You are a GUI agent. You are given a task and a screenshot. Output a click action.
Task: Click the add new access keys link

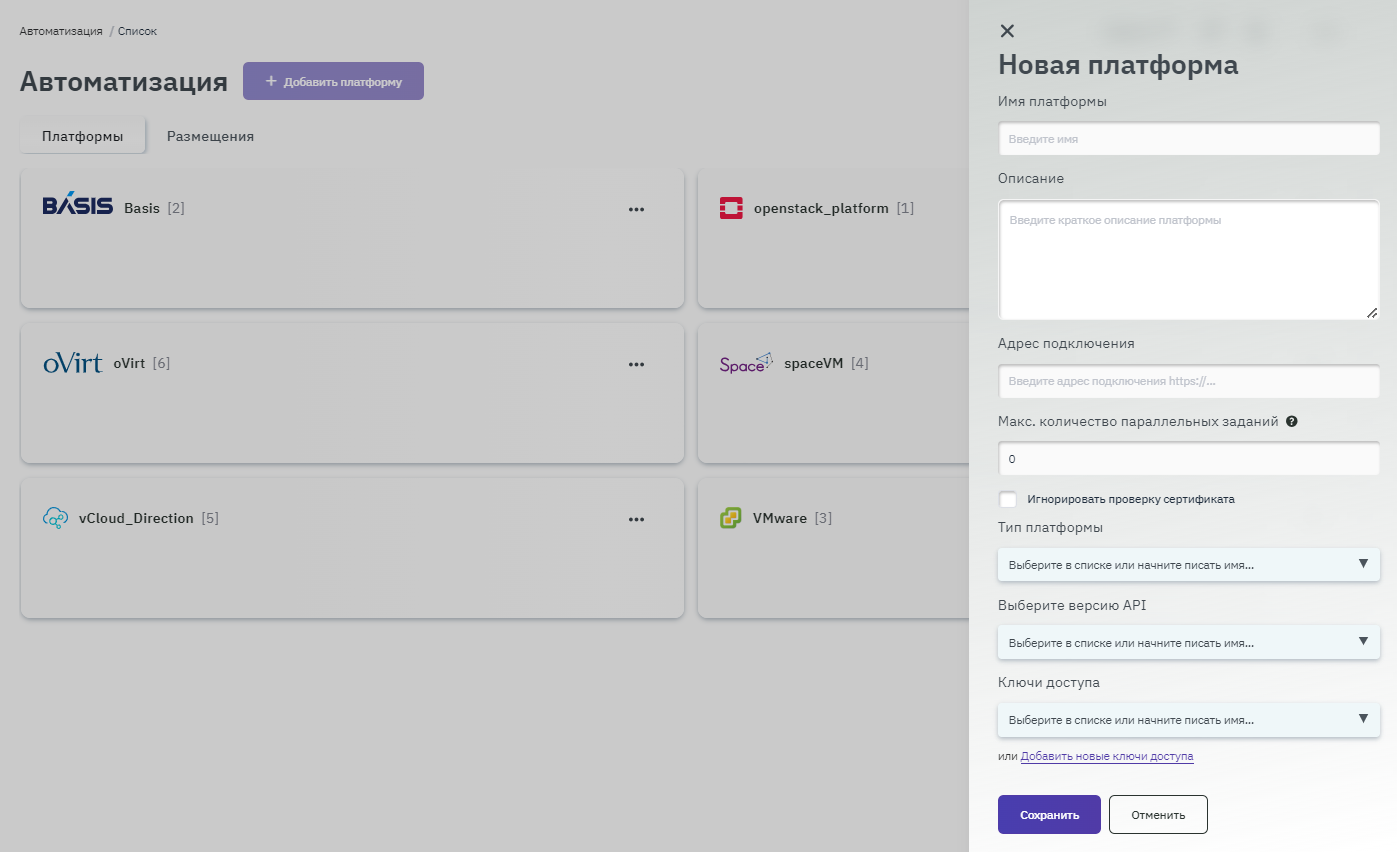[x=1106, y=756]
